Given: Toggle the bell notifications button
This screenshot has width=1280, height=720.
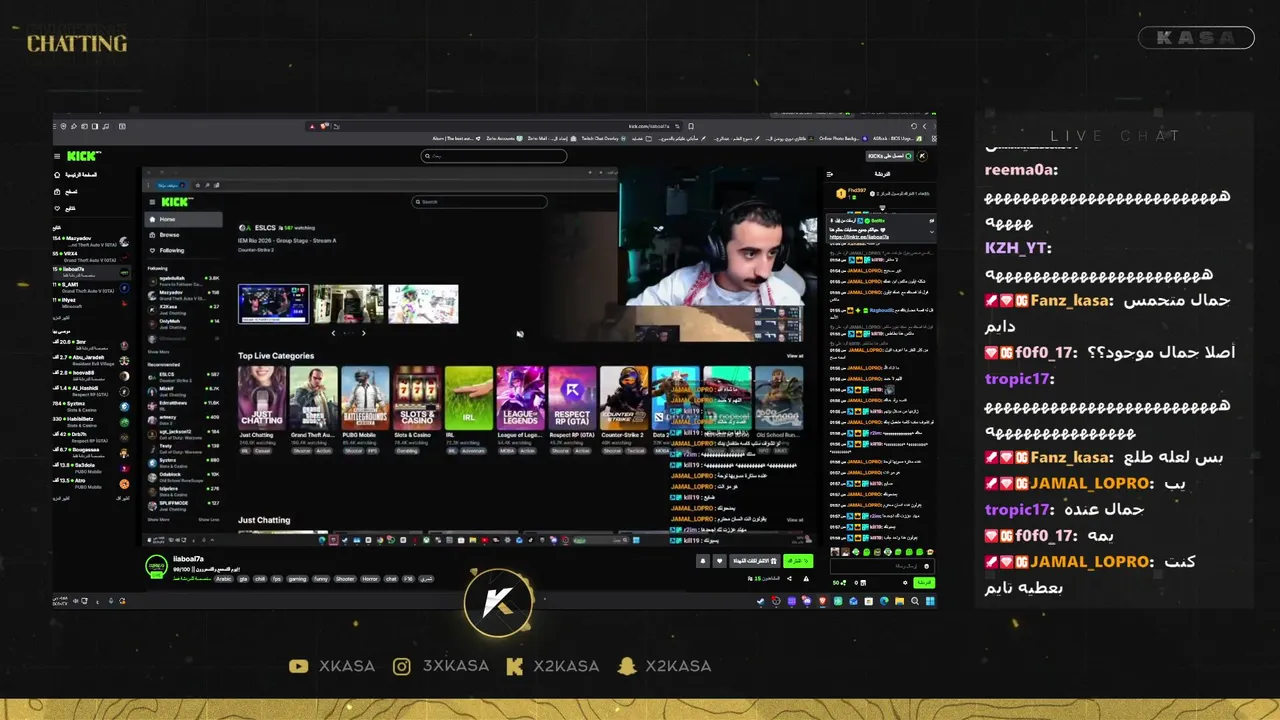Looking at the screenshot, I should [703, 561].
